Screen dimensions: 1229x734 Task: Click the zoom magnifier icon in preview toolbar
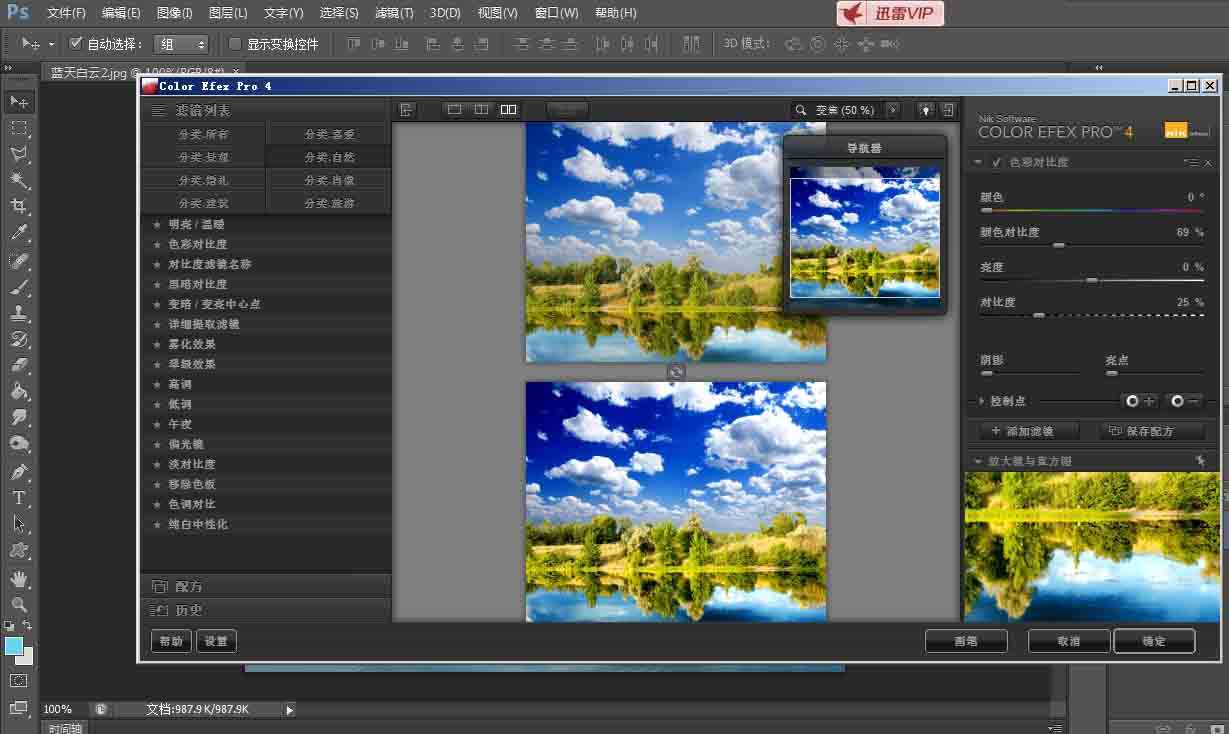(801, 110)
